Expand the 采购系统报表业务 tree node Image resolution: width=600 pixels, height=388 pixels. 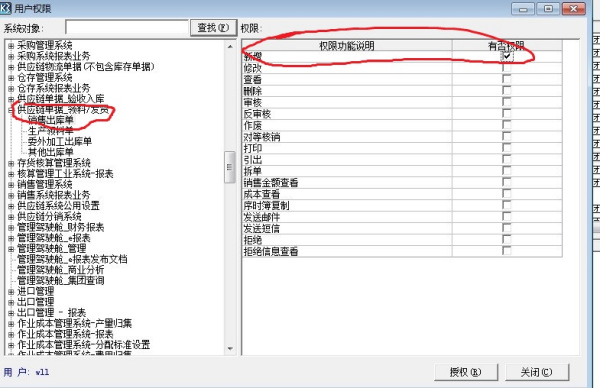tap(11, 56)
